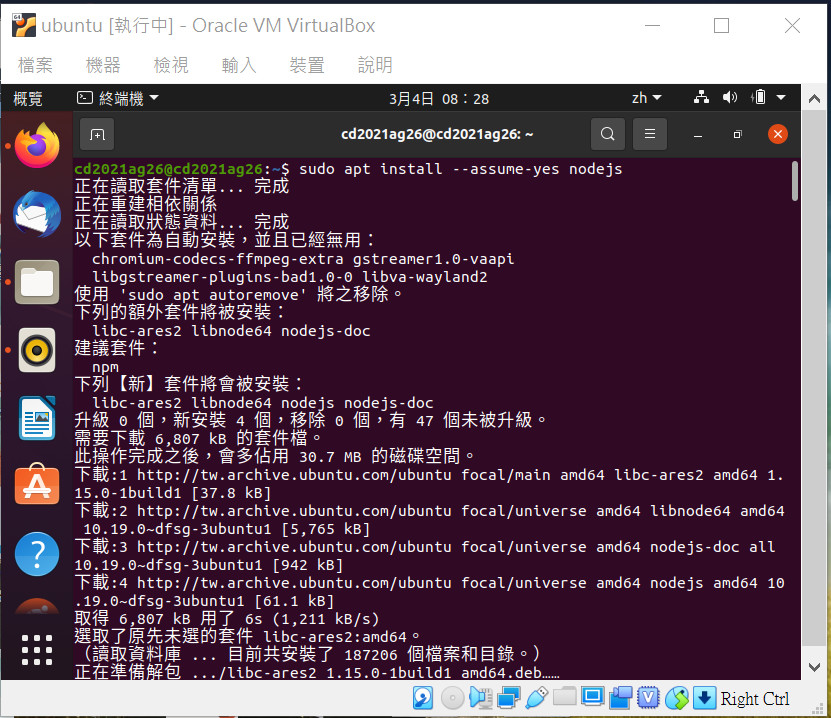
Task: Click the CPU virtualization status icon
Action: pyautogui.click(x=648, y=698)
